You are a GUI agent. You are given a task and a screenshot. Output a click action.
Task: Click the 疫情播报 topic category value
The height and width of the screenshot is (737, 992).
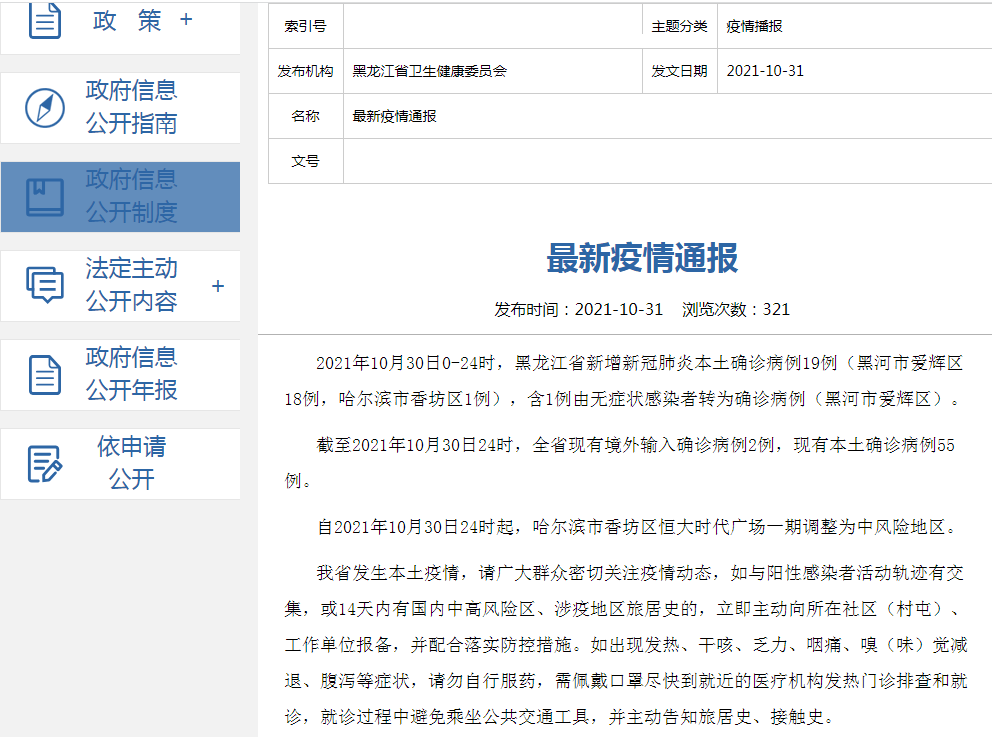[754, 26]
